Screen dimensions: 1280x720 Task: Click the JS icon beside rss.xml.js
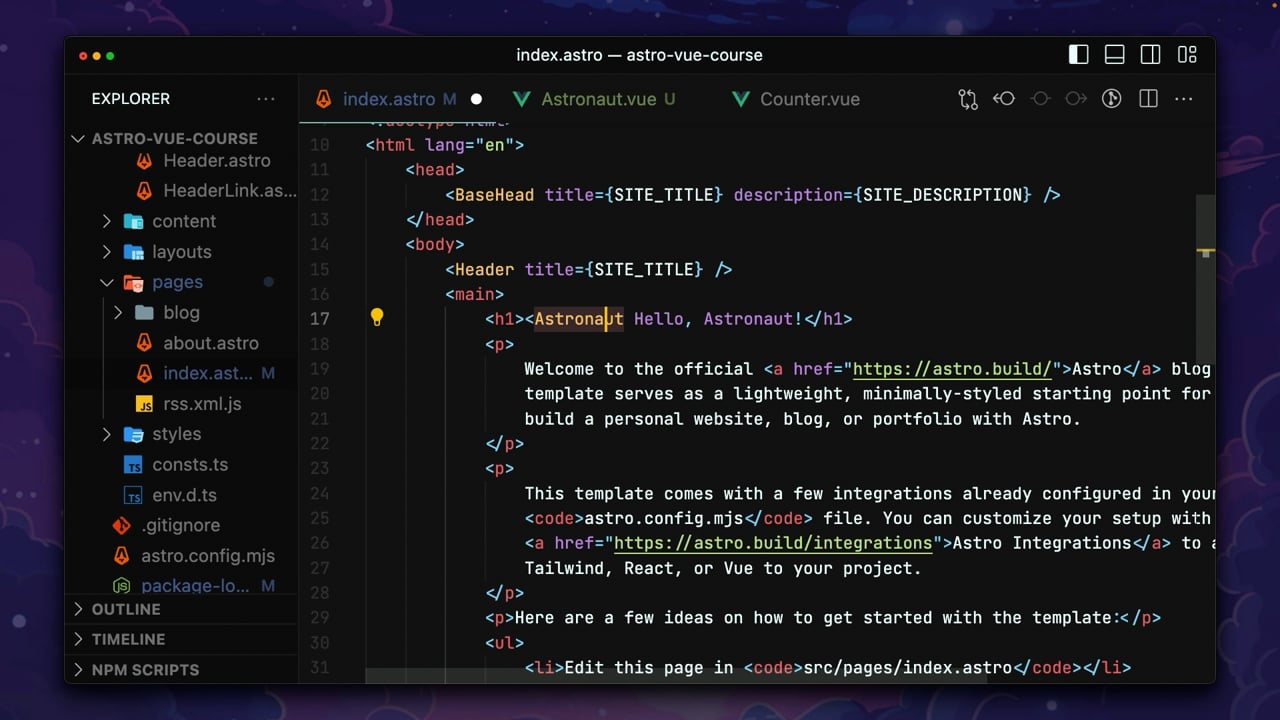coord(145,404)
